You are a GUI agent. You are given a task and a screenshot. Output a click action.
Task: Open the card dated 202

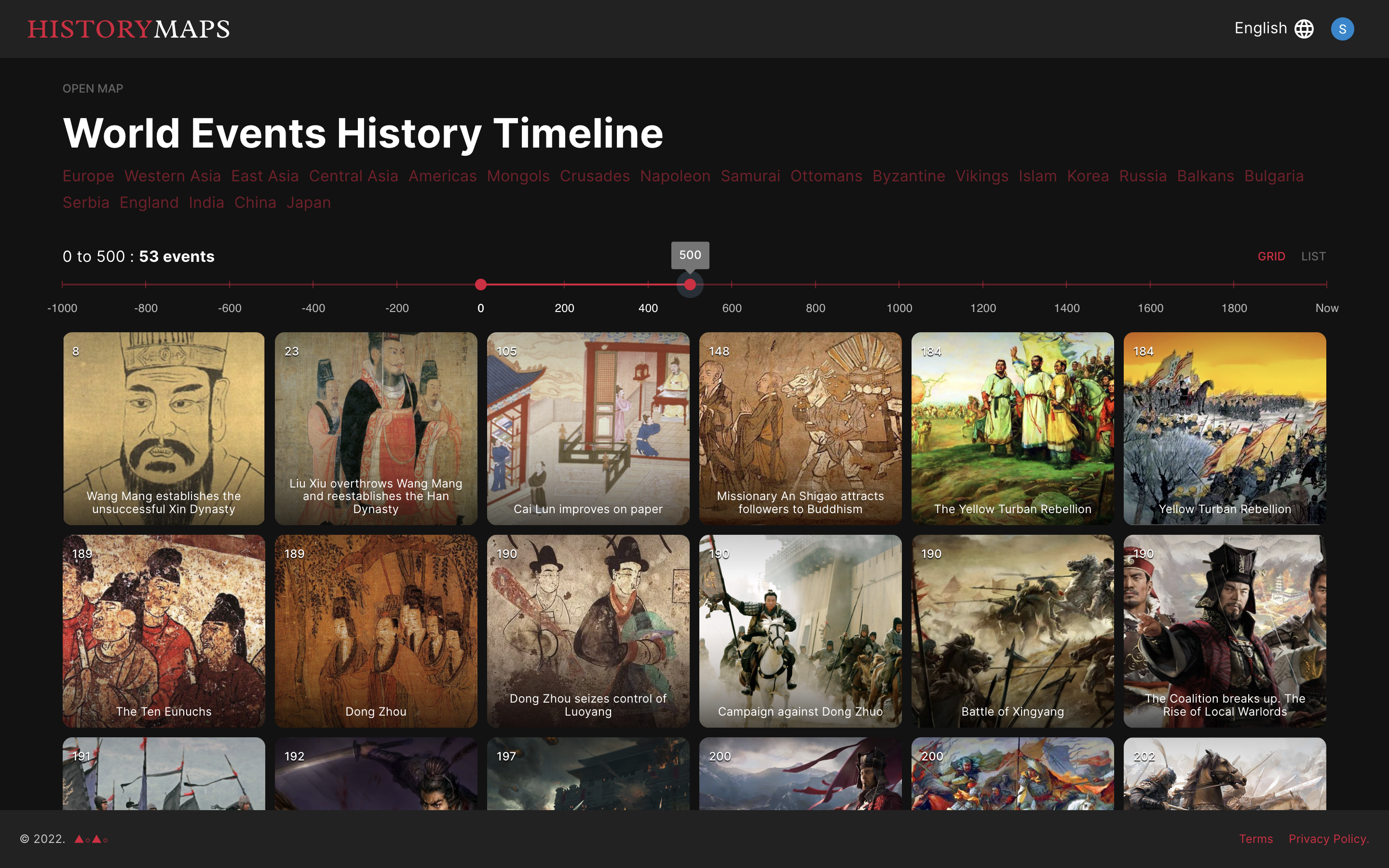click(1225, 773)
